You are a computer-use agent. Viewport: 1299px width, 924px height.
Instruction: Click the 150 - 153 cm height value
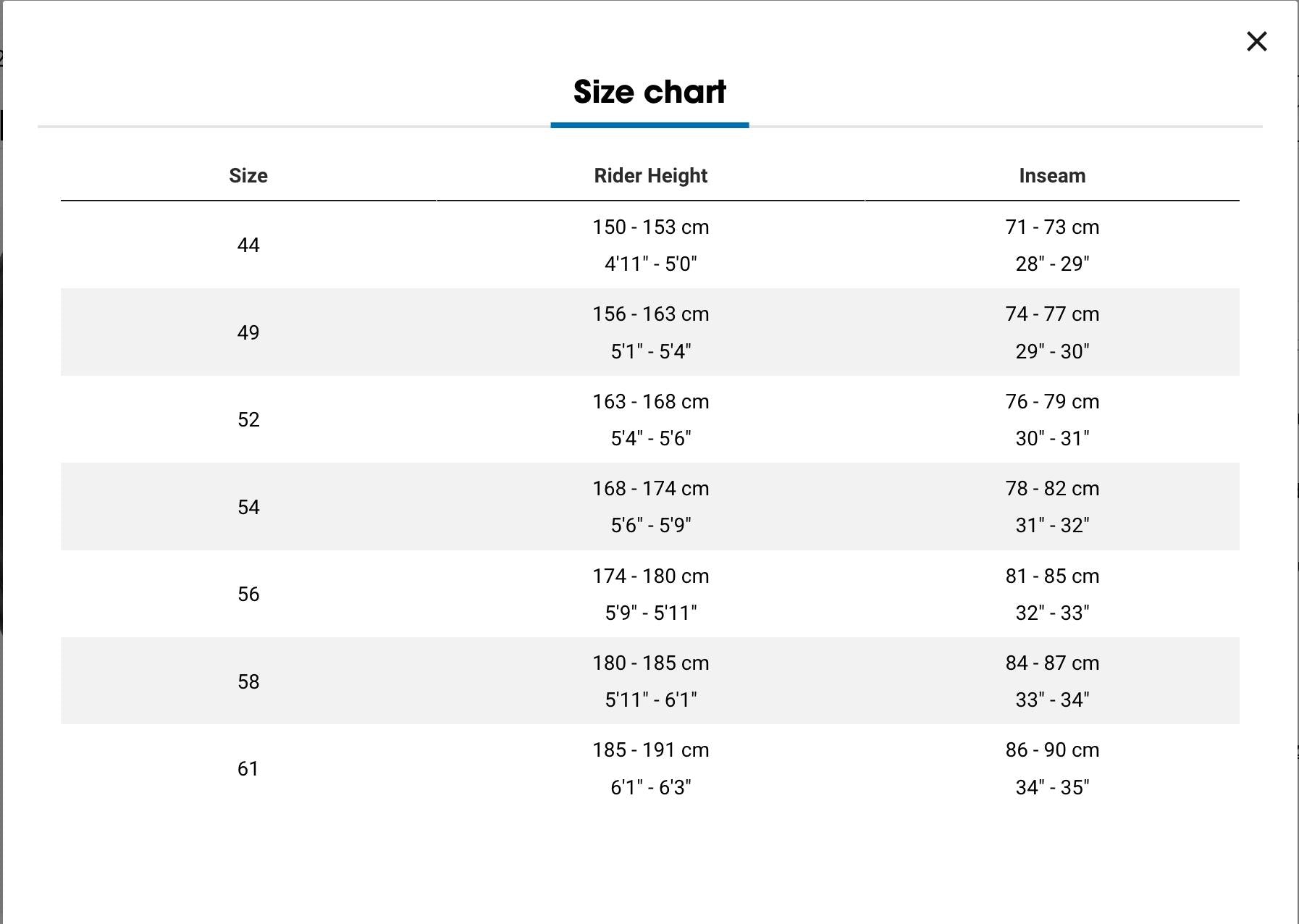point(650,227)
